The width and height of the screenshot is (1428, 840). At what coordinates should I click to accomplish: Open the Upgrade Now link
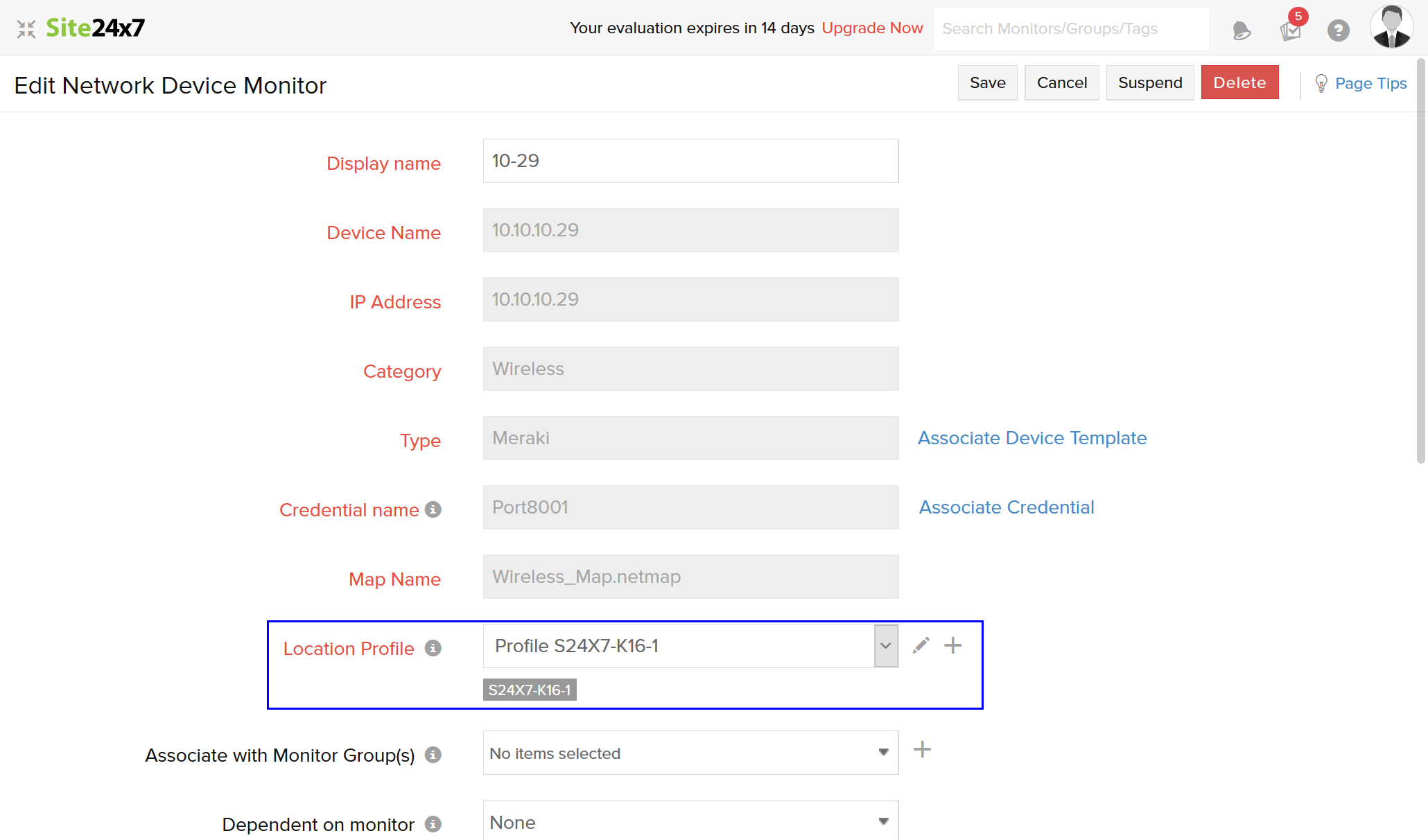(x=872, y=28)
